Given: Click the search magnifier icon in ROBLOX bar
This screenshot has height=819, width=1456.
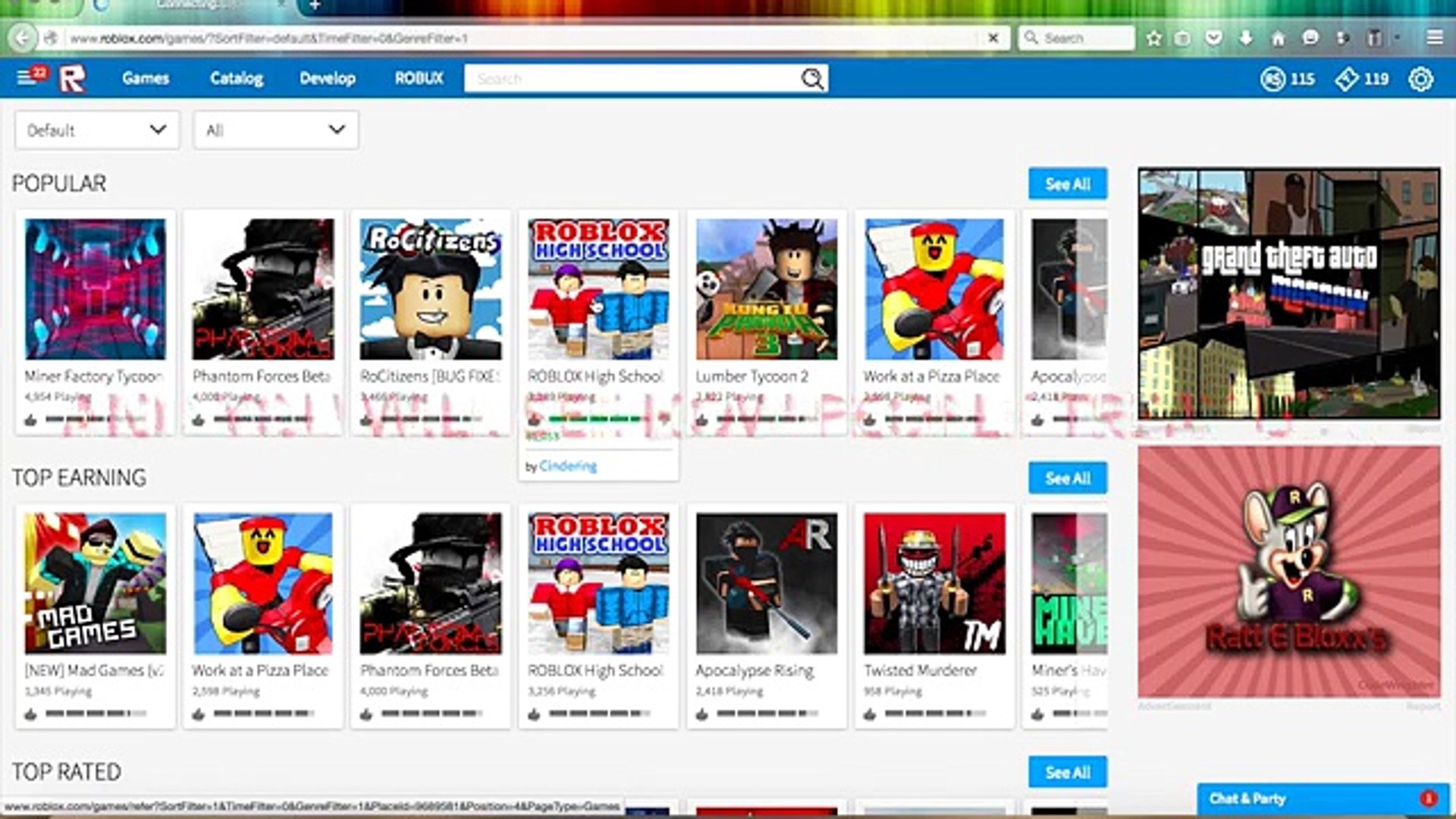Looking at the screenshot, I should (811, 78).
